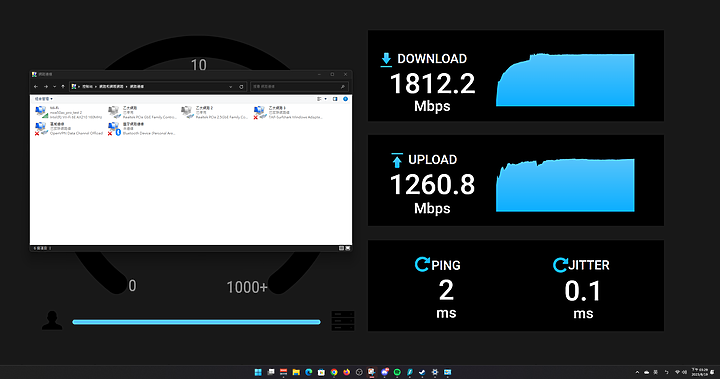Click the blue progress bar beside user icon
The height and width of the screenshot is (379, 720).
click(196, 322)
